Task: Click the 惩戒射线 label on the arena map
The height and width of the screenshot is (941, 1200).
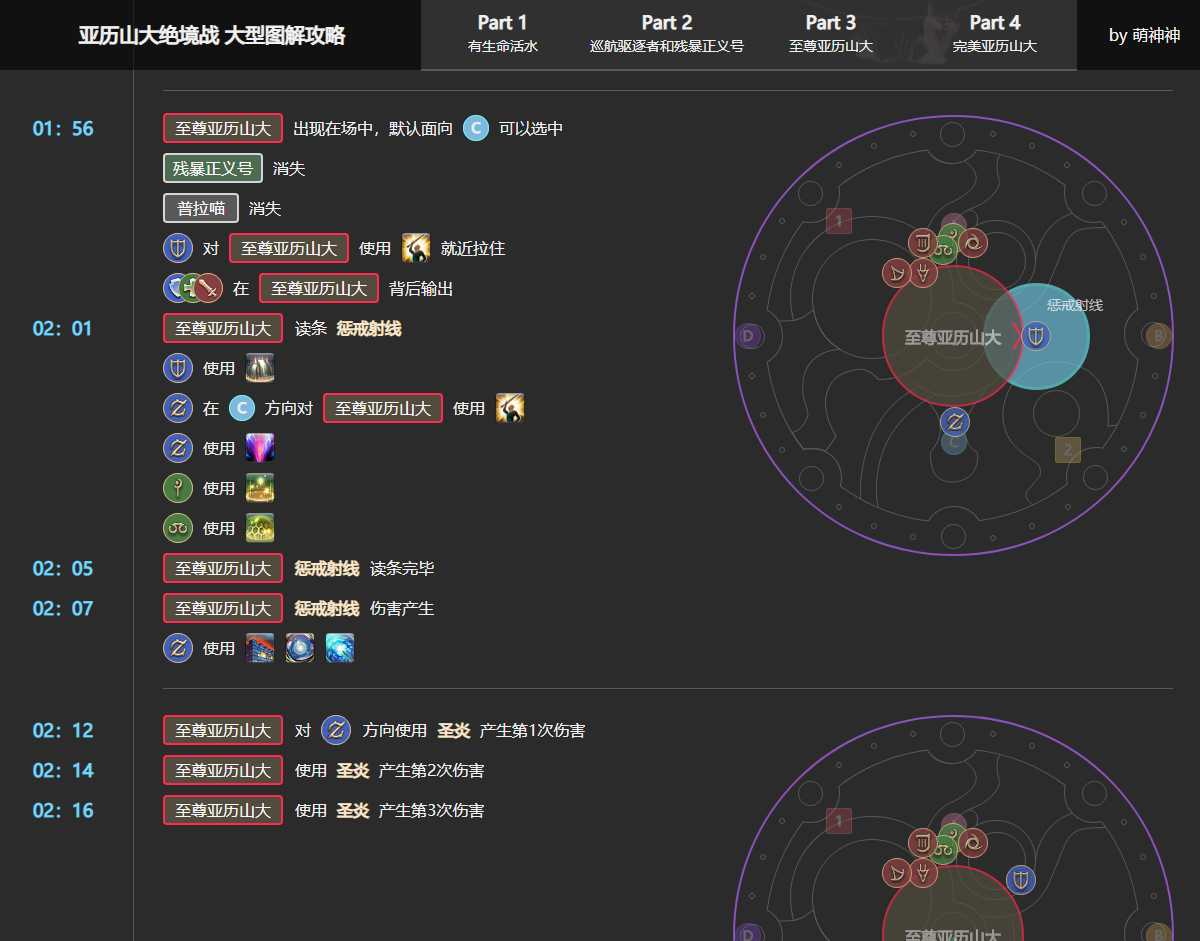Action: (x=1075, y=305)
